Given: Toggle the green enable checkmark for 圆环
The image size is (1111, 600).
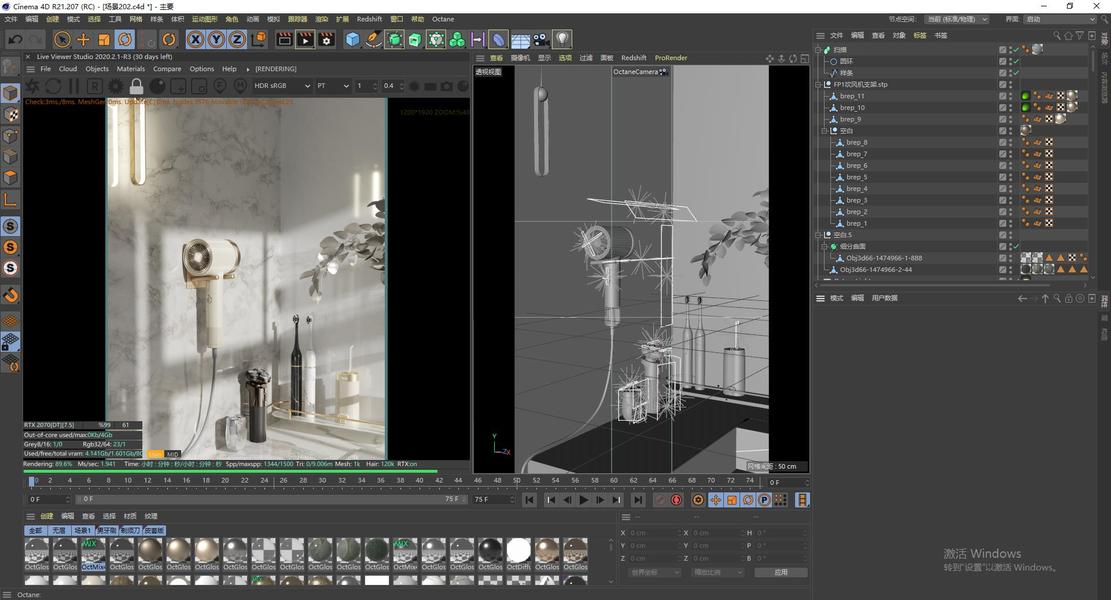Looking at the screenshot, I should point(1015,61).
